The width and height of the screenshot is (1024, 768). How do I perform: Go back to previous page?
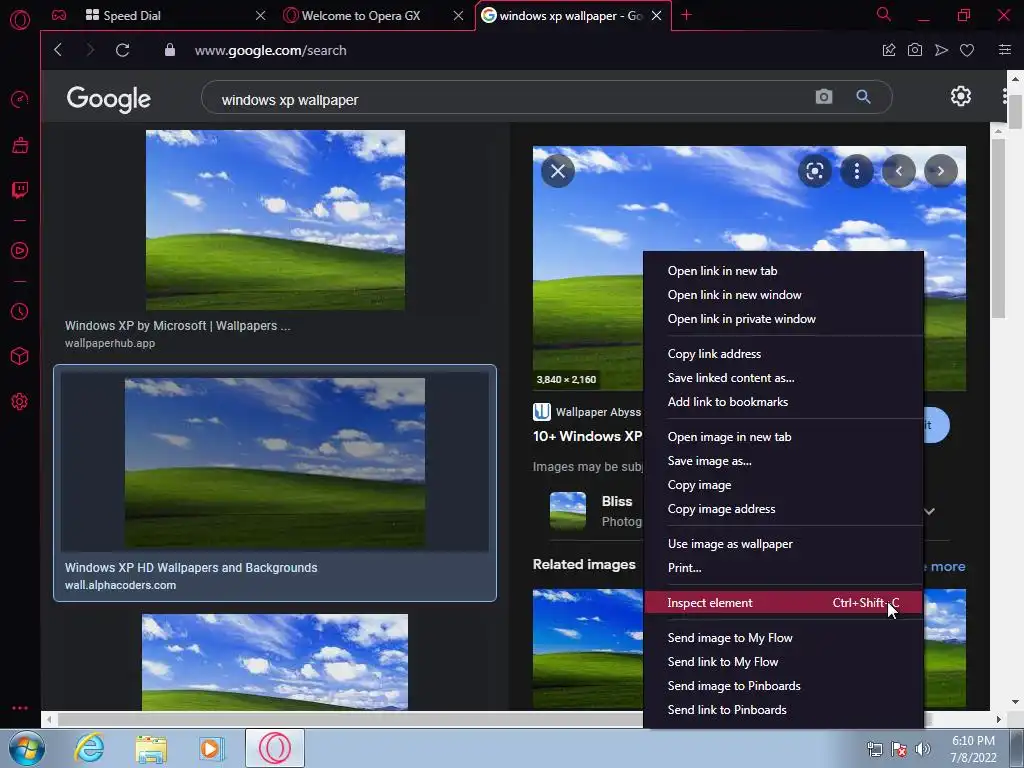[x=58, y=50]
